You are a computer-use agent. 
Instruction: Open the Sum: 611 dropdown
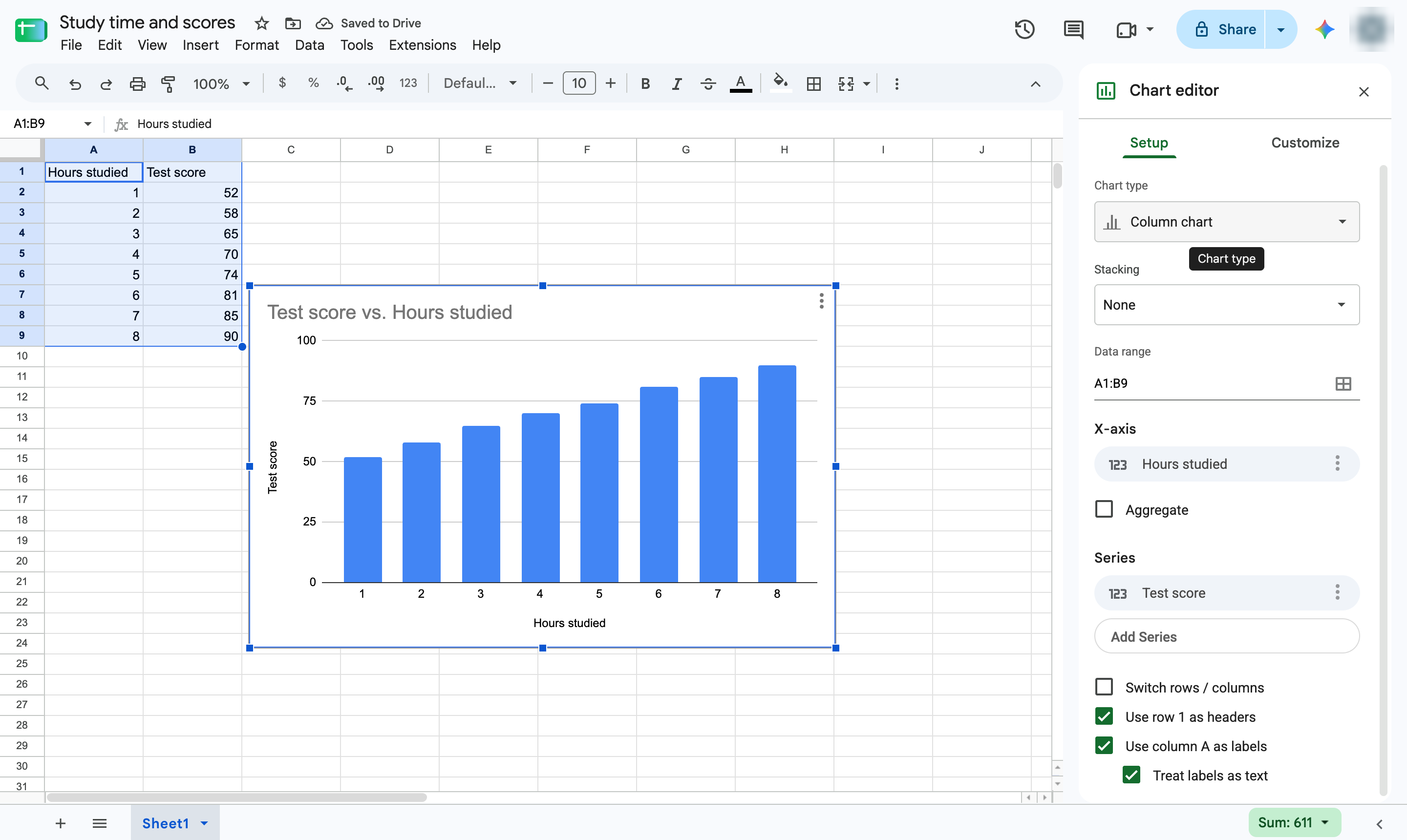[1294, 822]
